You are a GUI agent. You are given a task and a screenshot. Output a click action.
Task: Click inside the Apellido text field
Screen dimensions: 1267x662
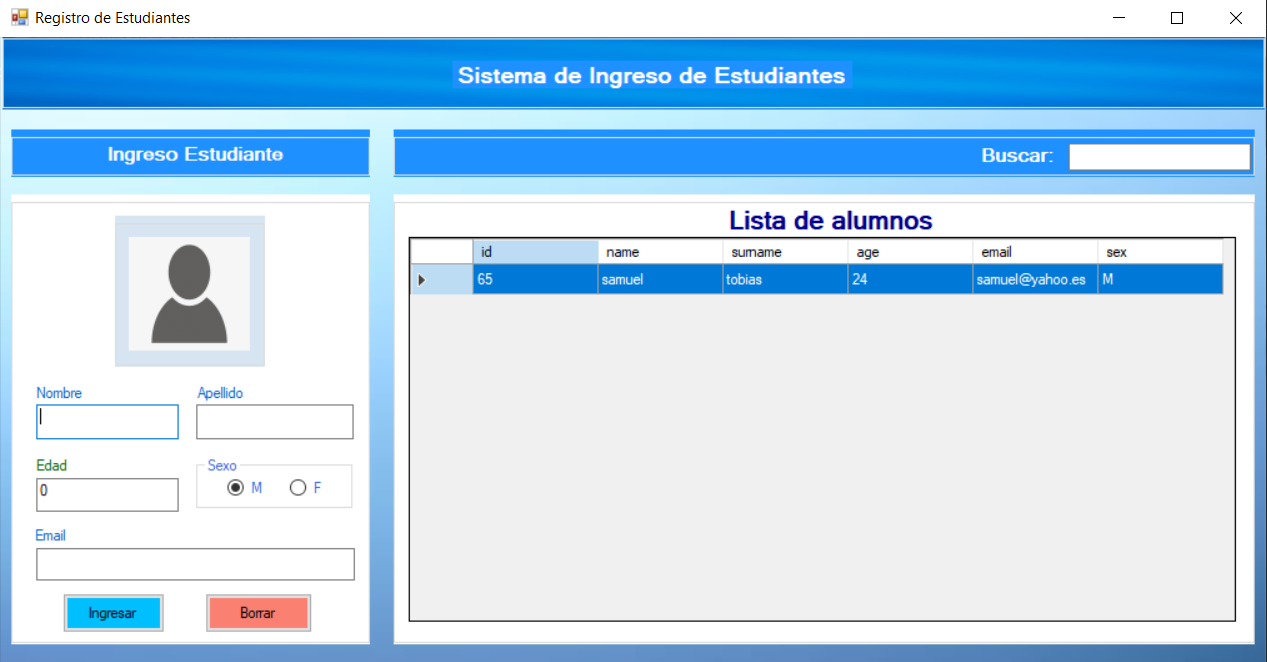click(x=274, y=421)
